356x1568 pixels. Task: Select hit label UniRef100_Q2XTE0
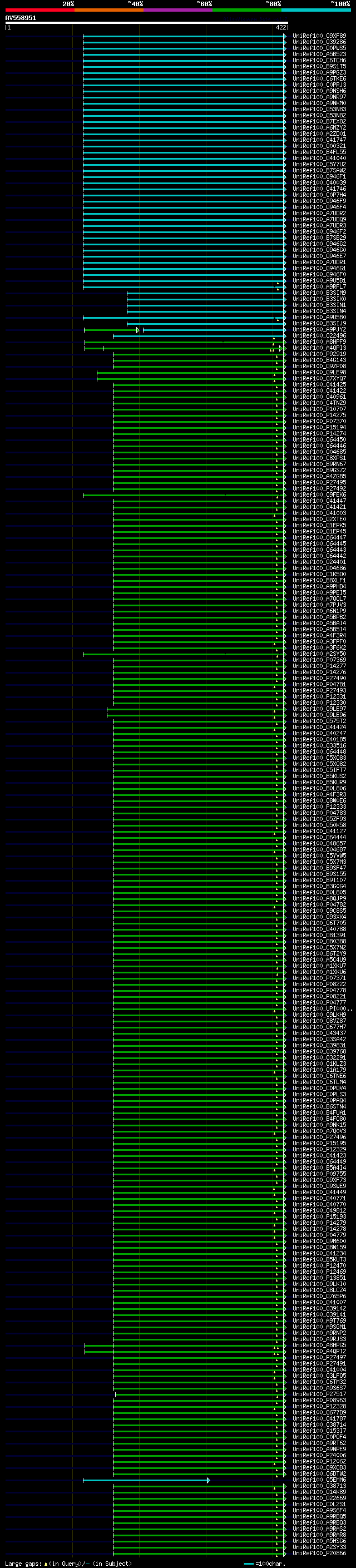click(x=319, y=519)
